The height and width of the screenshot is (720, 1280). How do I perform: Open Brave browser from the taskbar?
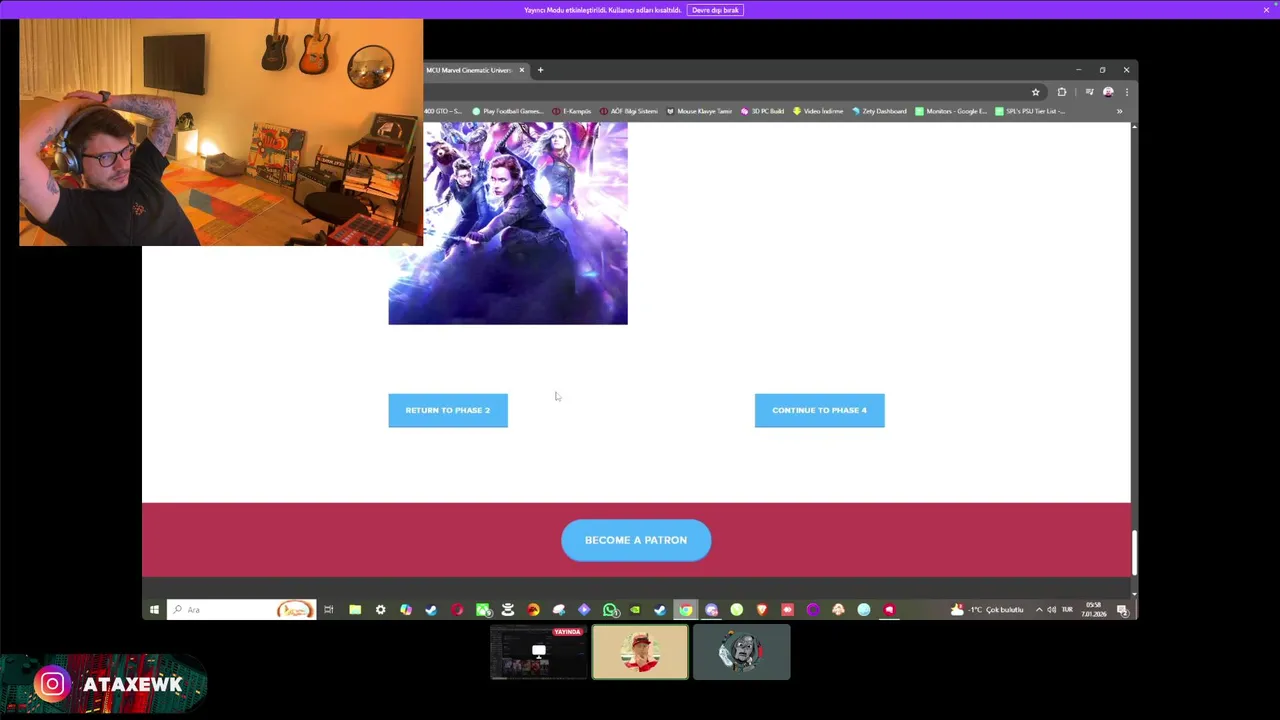(x=762, y=610)
